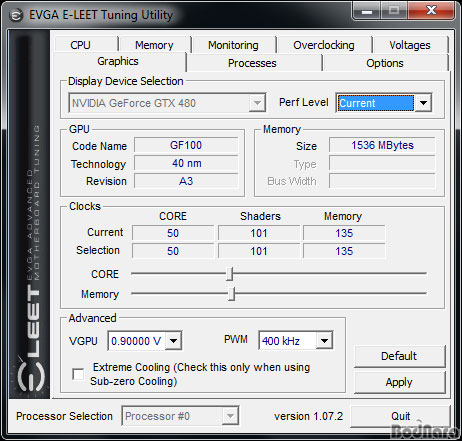Enable the Extreme Cooling checkbox
Viewport: 462px width, 441px height.
click(78, 374)
